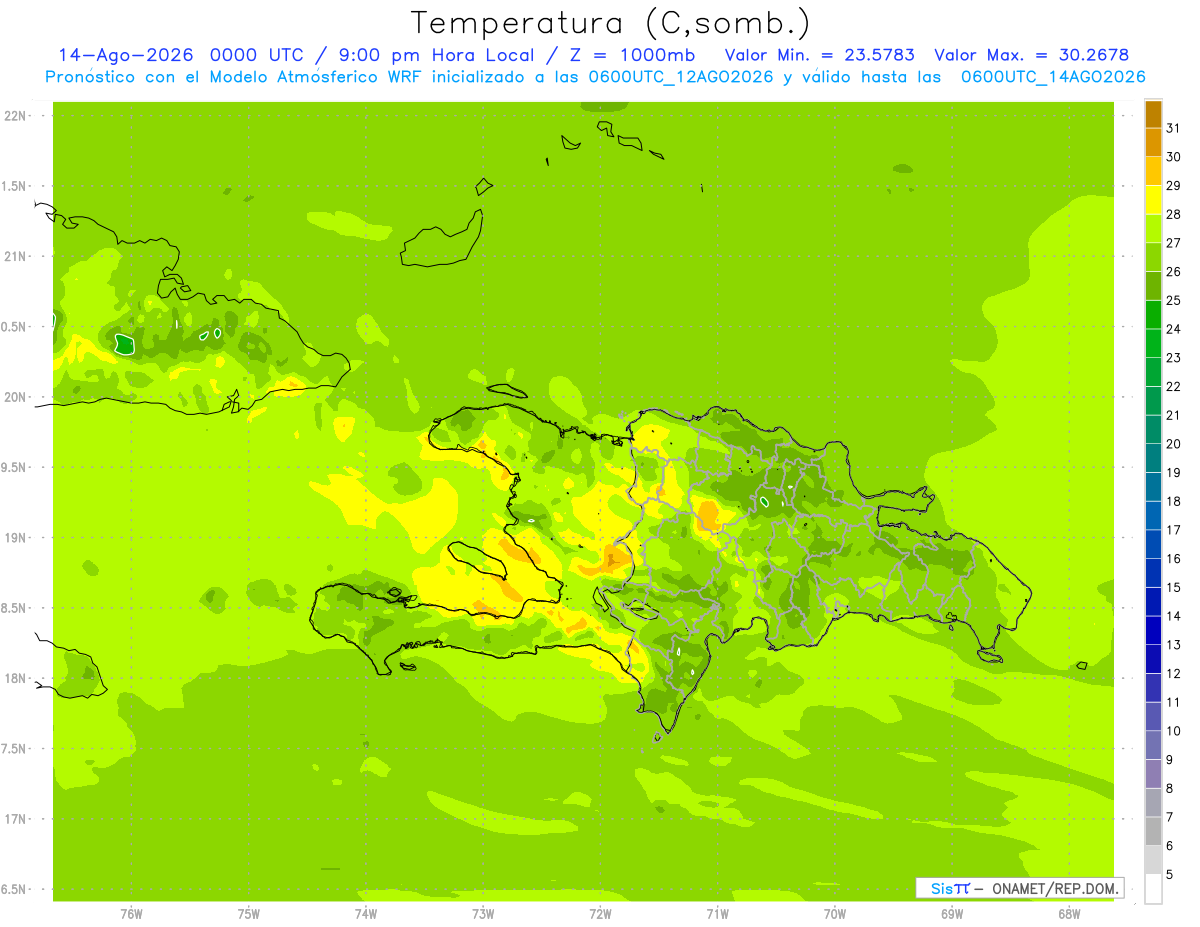Click the '18N' latitude axis label
Screen dimensions: 1200x927
pos(14,678)
